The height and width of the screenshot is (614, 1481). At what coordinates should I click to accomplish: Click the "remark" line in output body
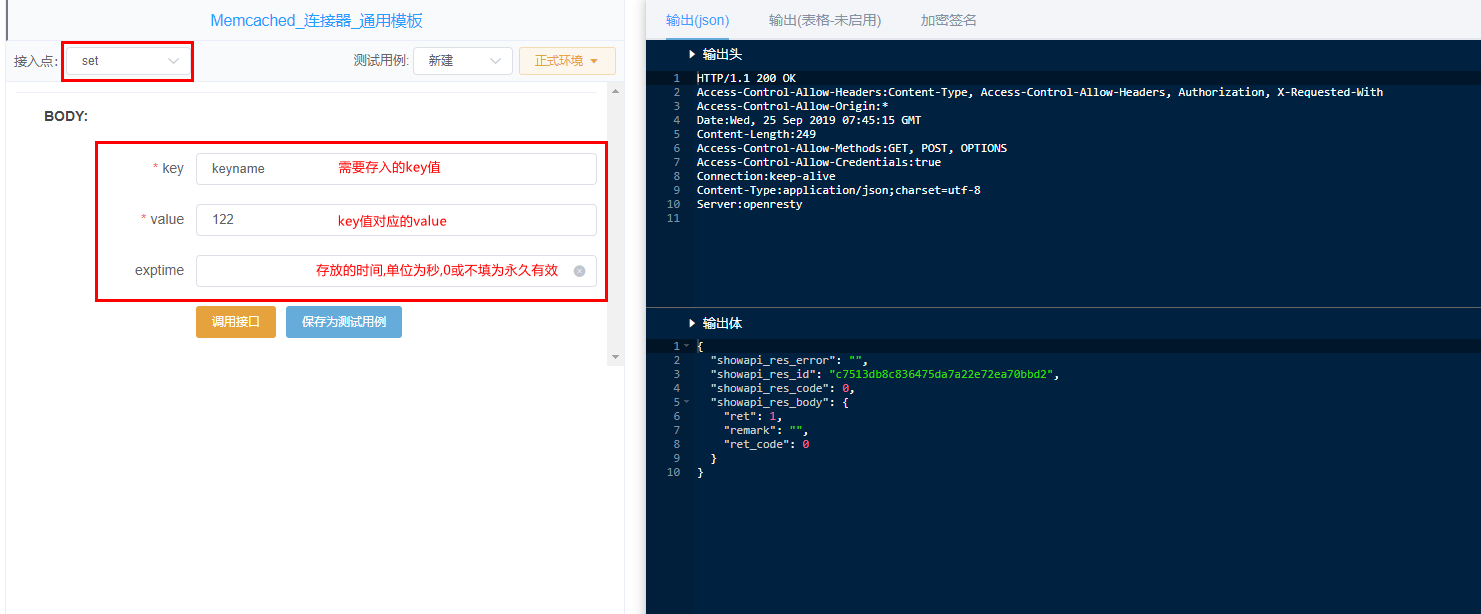tap(766, 430)
